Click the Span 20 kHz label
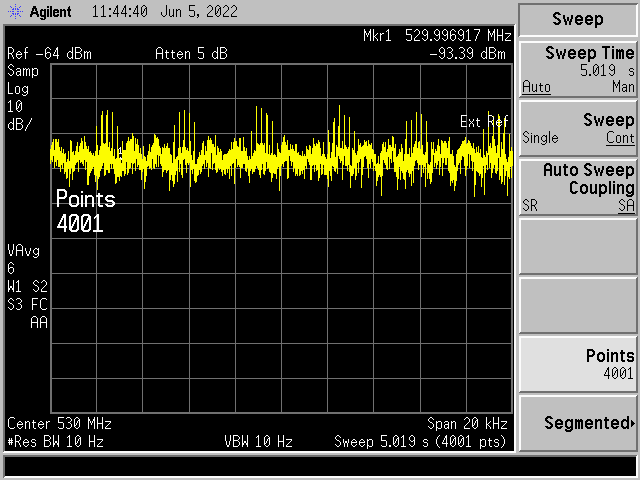 [467, 424]
